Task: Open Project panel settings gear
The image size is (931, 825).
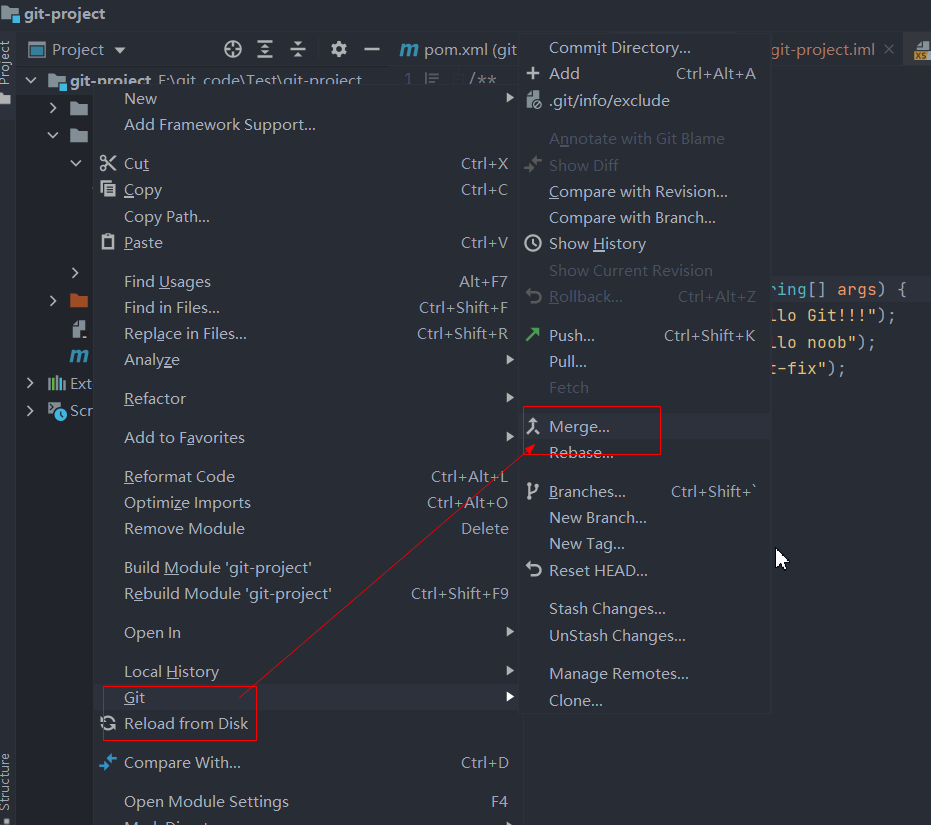Action: pos(338,49)
